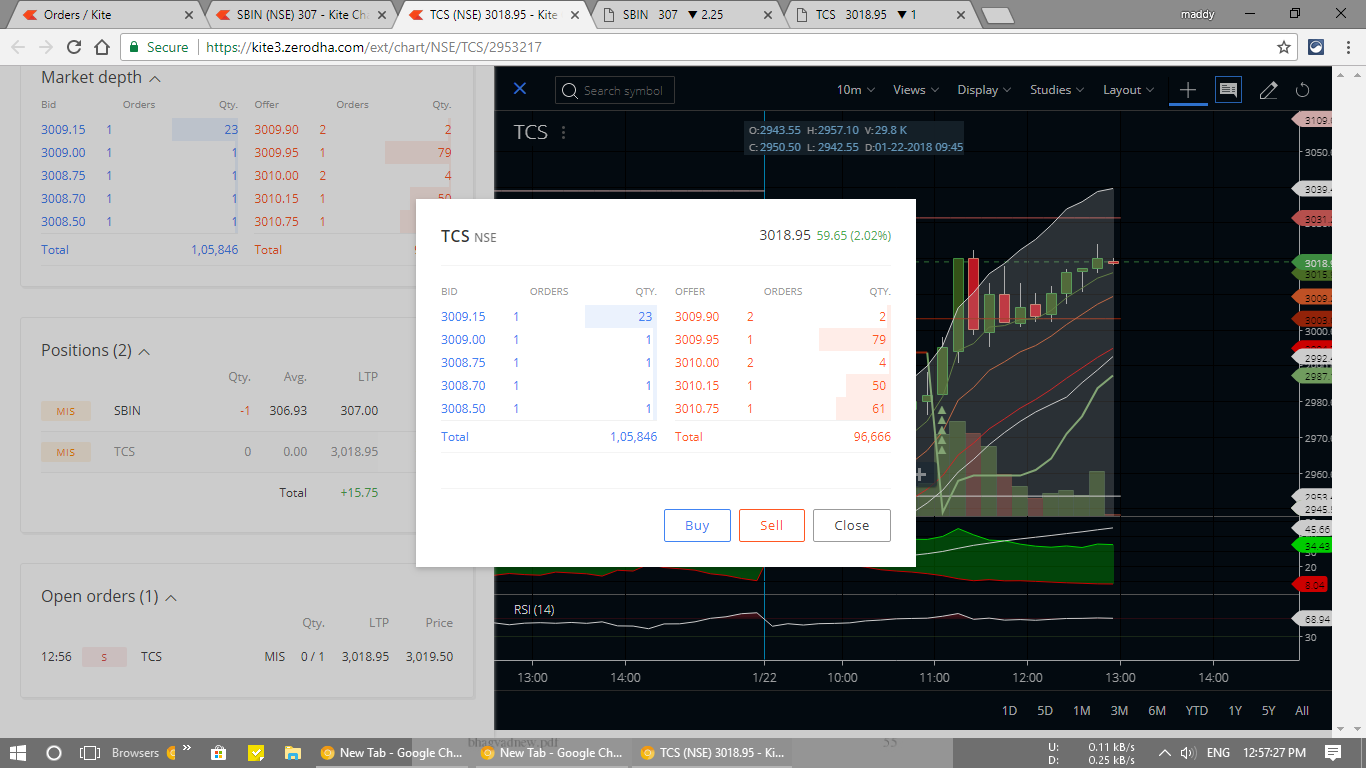Click the browser home icon

click(x=102, y=47)
